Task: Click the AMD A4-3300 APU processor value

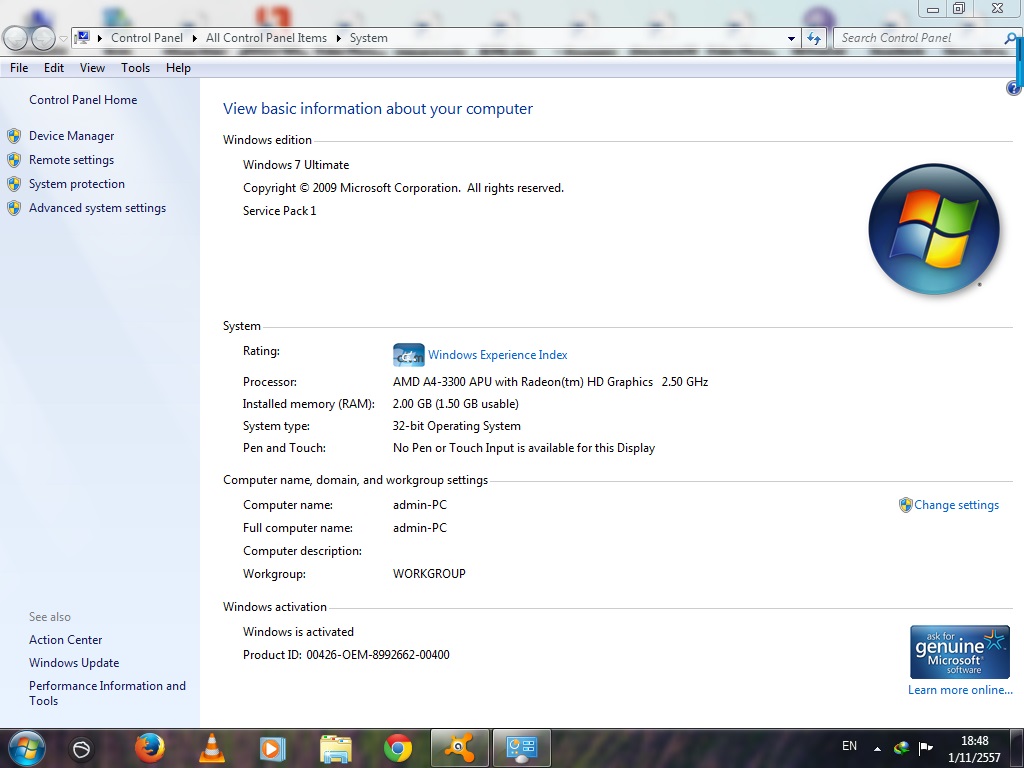Action: coord(550,382)
